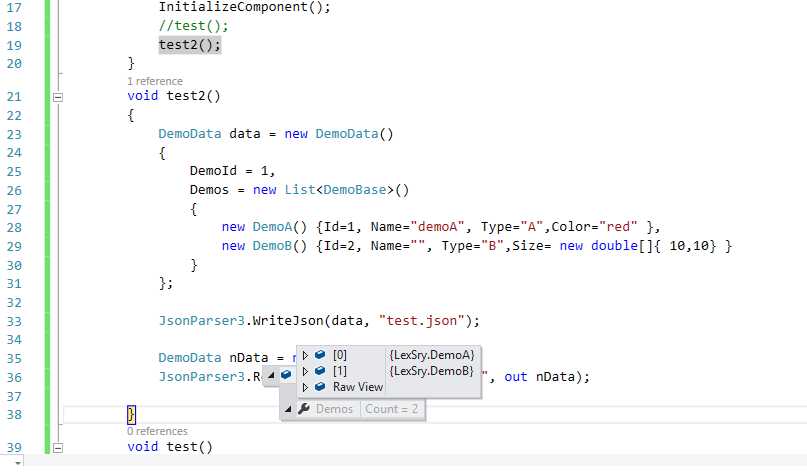Click the test2 method name on line 21

click(186, 96)
